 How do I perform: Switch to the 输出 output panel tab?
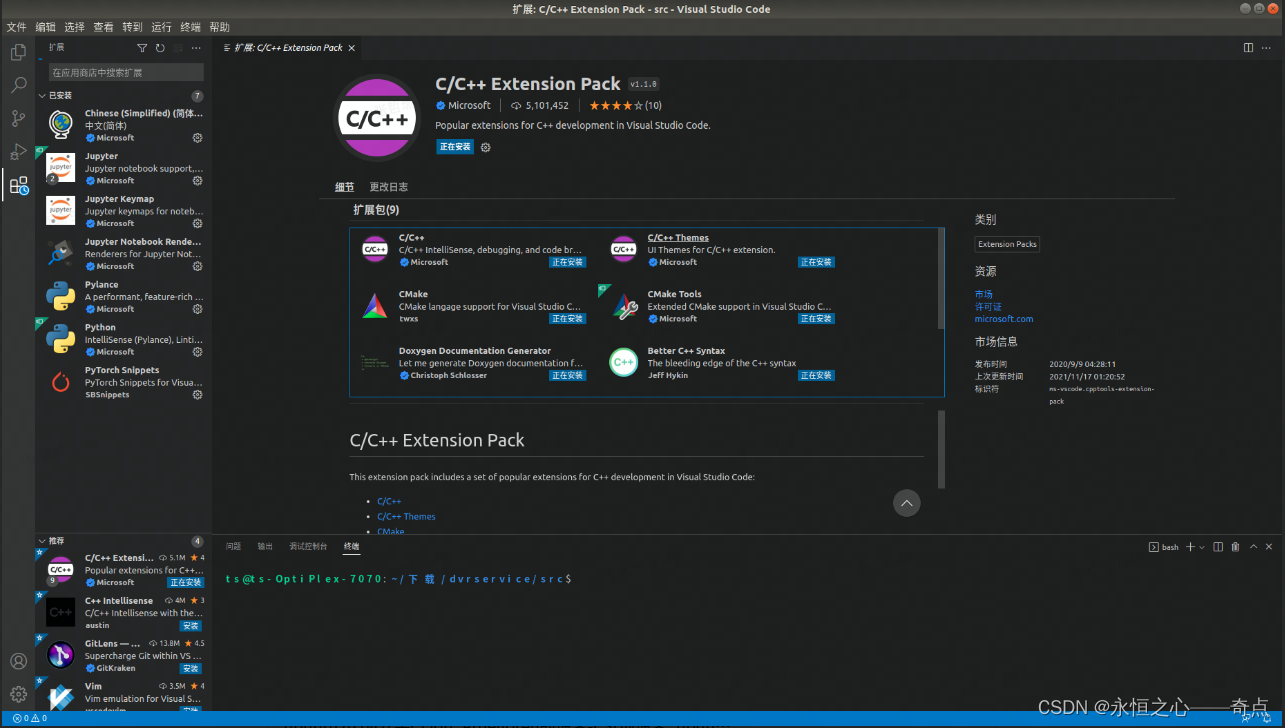pos(265,546)
